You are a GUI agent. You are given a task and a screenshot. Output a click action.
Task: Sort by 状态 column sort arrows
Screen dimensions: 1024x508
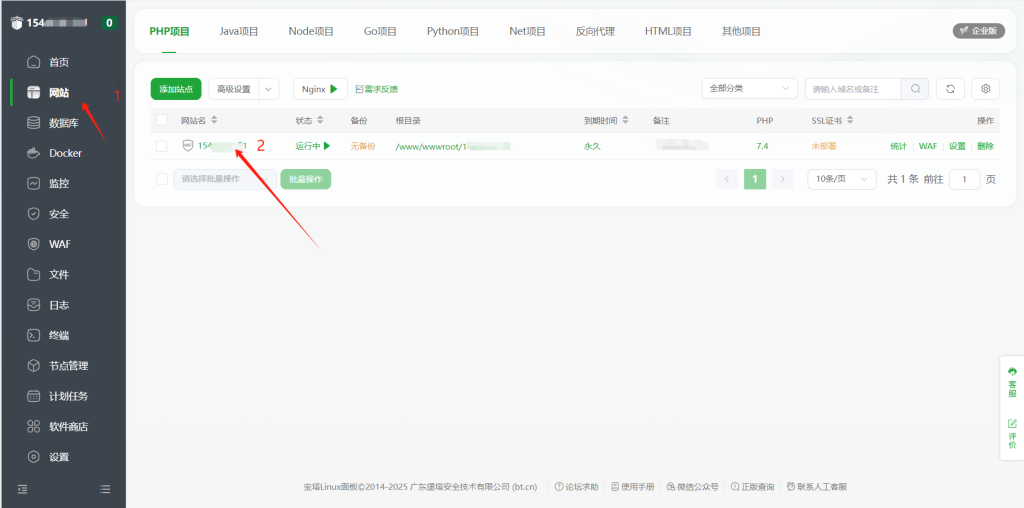(320, 121)
